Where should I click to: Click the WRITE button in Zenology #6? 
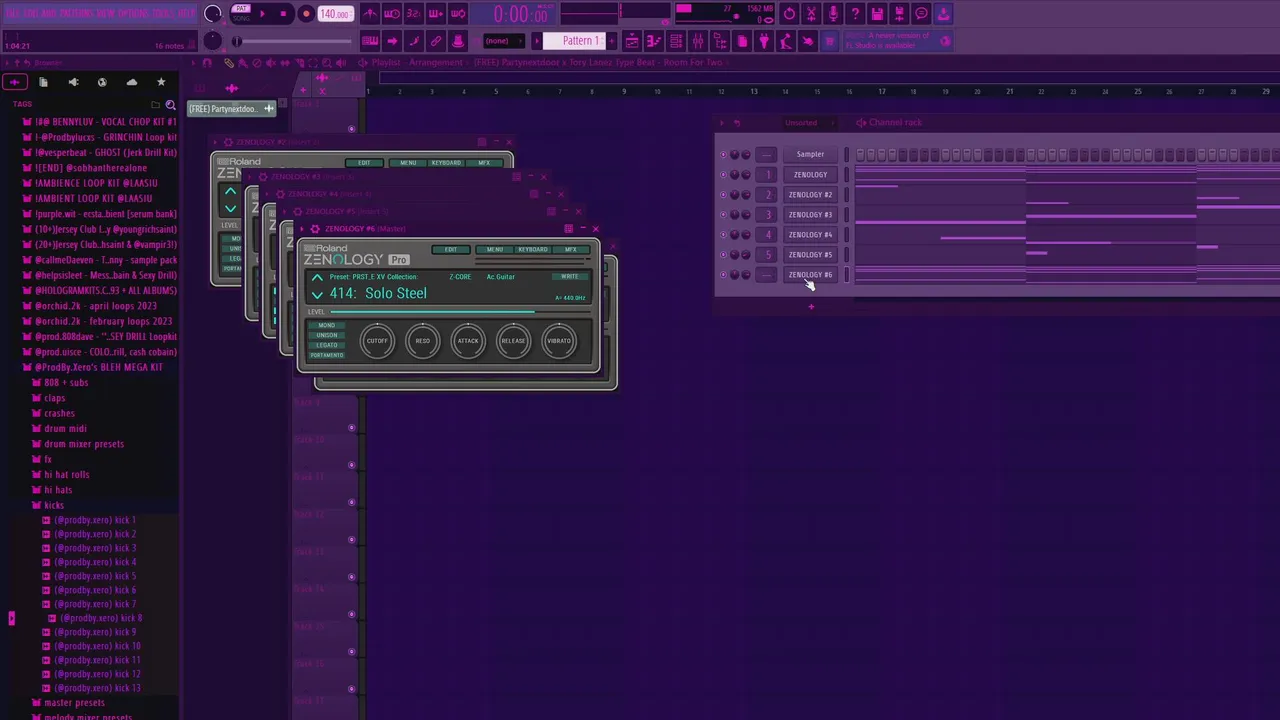tap(569, 276)
